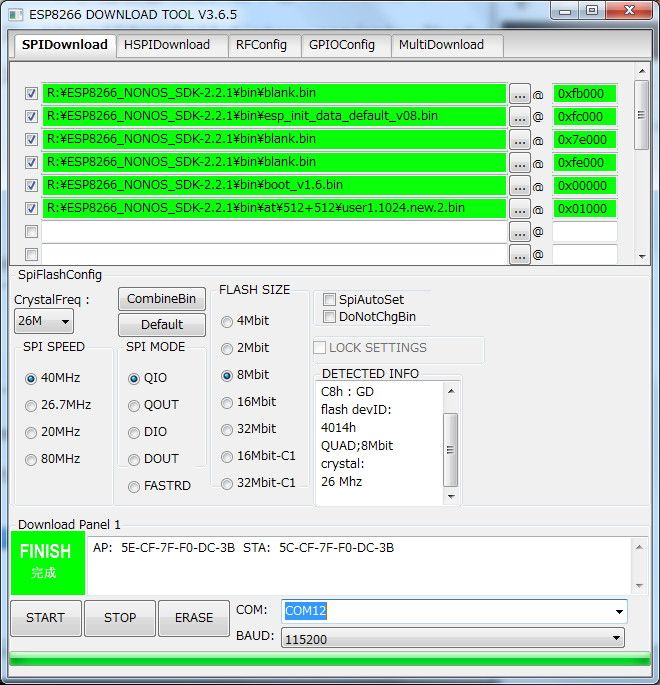Click file list scroll up arrow
The height and width of the screenshot is (685, 660).
[x=642, y=71]
